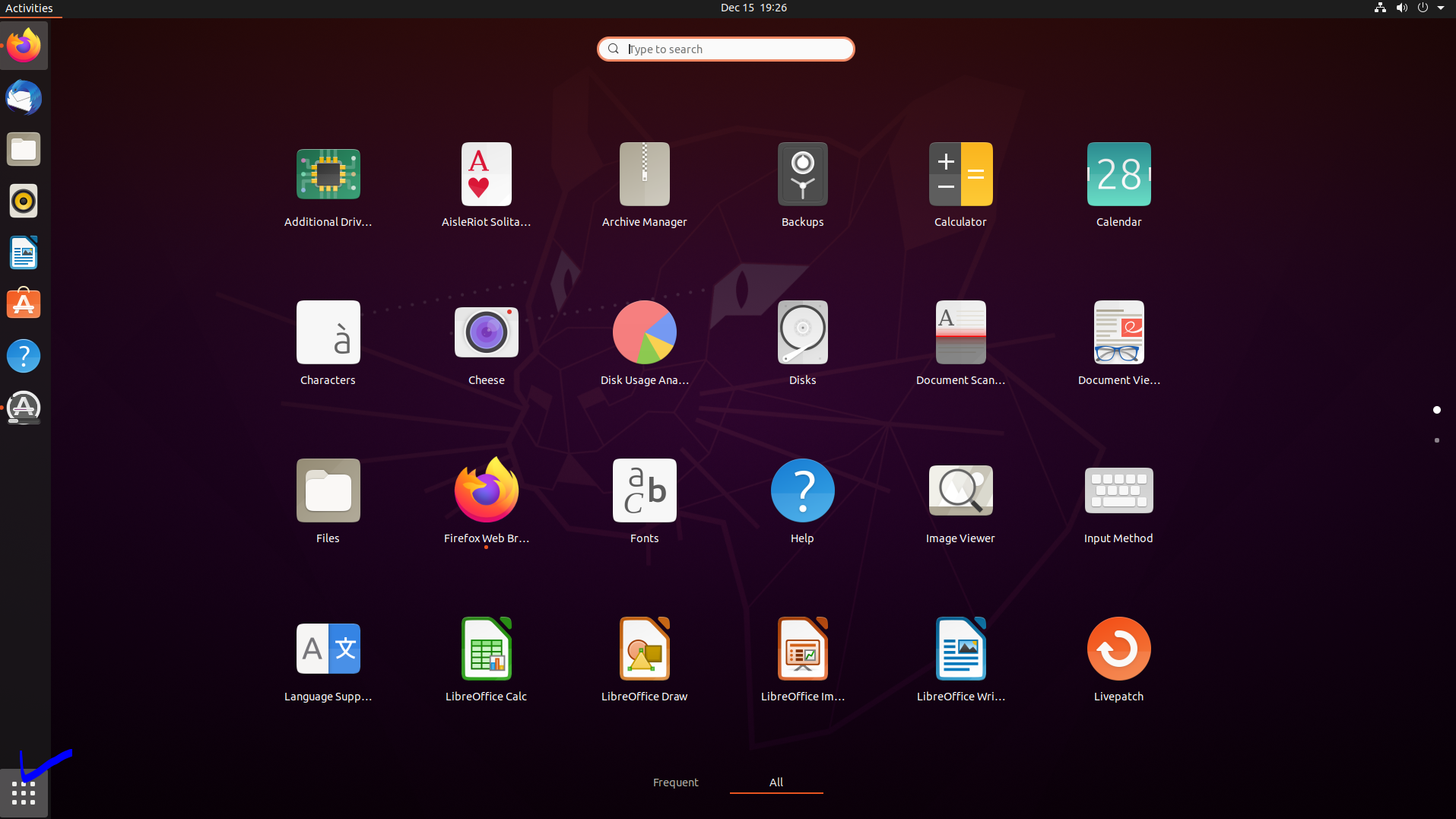
Task: Open the clock date menu
Action: tap(753, 8)
